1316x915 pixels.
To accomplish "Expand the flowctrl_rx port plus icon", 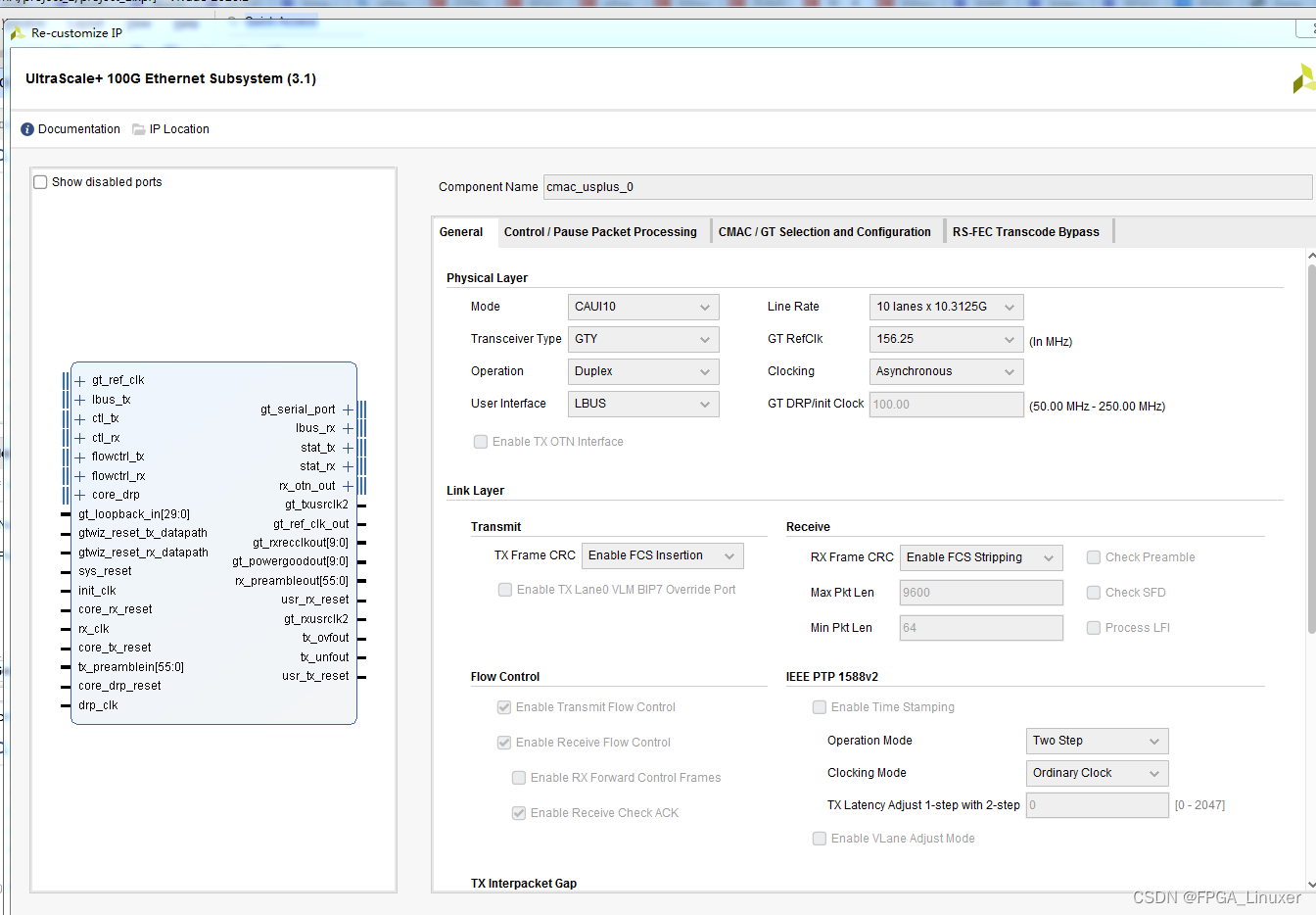I will point(80,476).
